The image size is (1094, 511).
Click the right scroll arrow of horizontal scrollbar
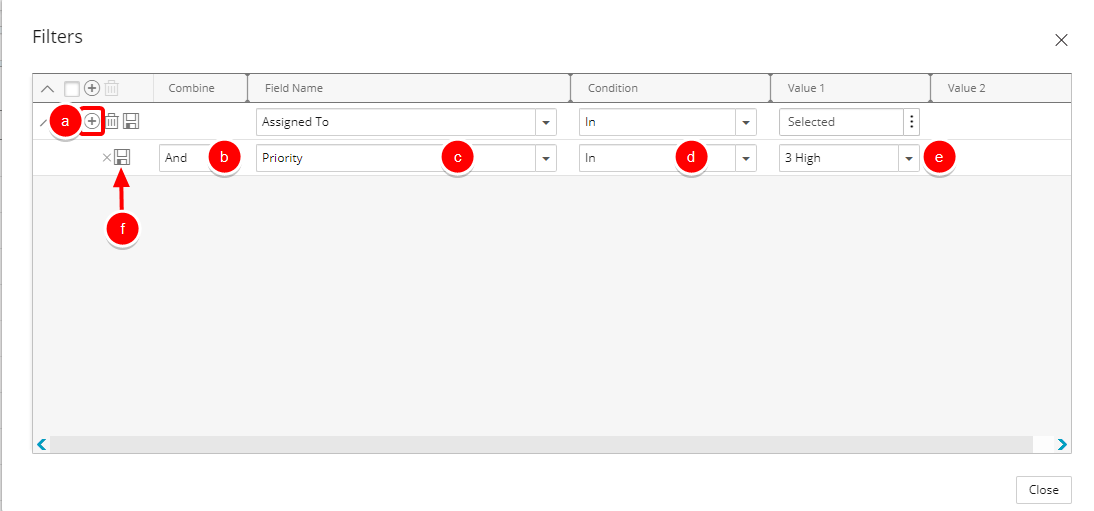click(x=1062, y=444)
